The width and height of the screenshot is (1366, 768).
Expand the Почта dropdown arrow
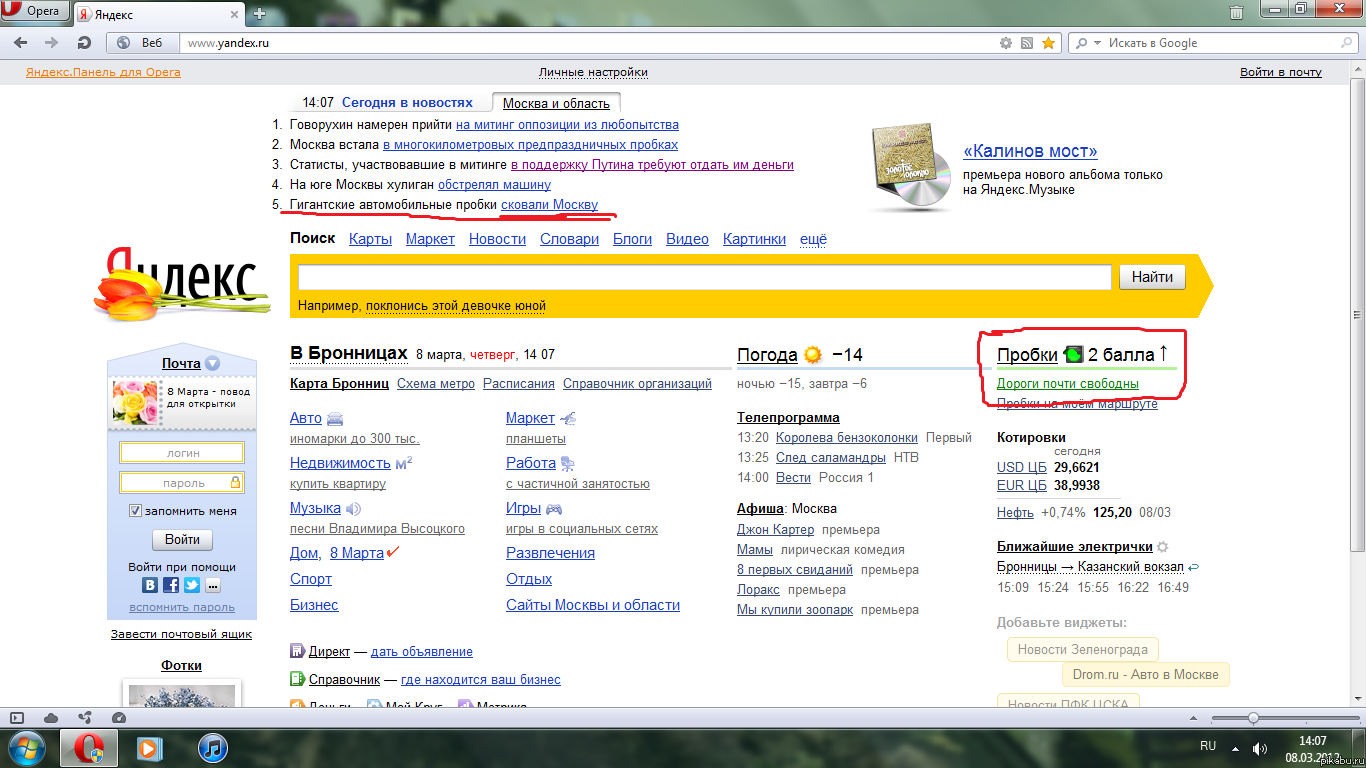(212, 364)
